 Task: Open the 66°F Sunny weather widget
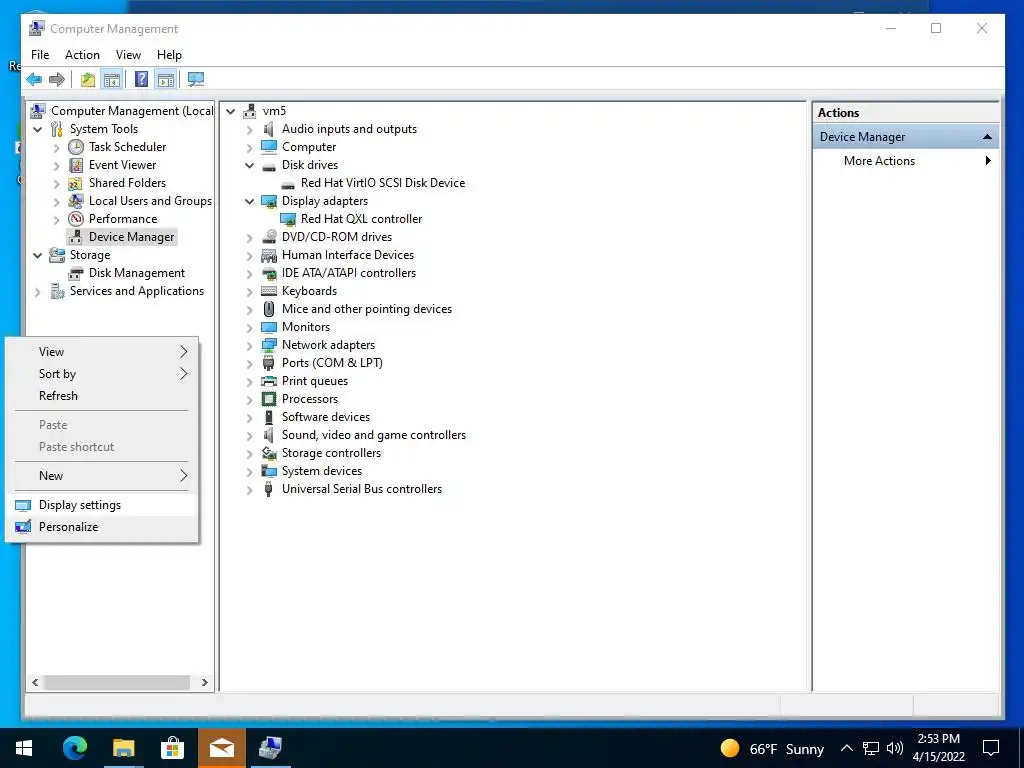[x=772, y=748]
